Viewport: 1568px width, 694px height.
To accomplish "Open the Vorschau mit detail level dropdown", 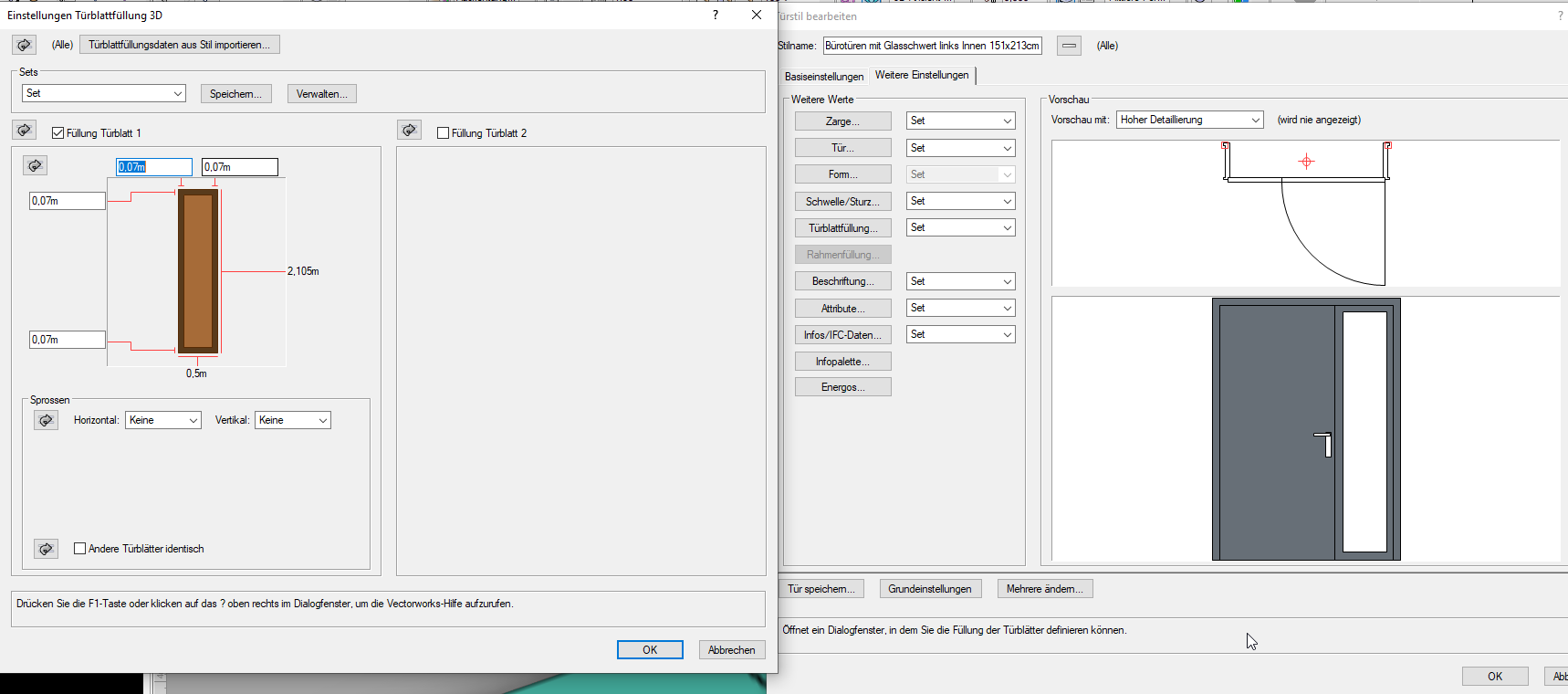I will 1189,120.
